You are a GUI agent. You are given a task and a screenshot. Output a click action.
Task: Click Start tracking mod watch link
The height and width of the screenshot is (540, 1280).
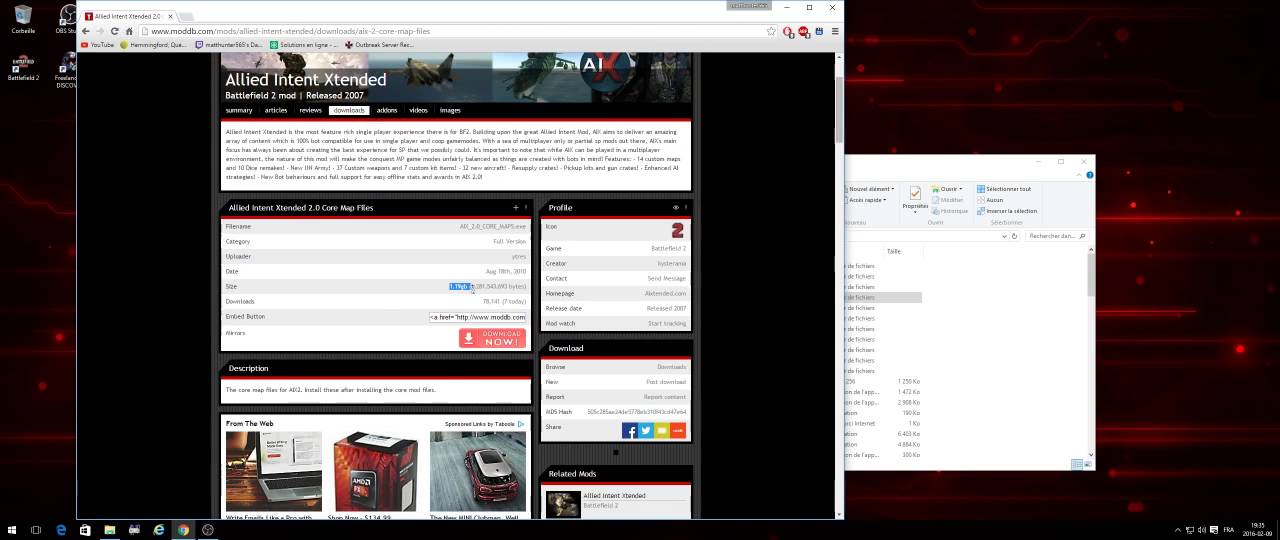point(666,323)
